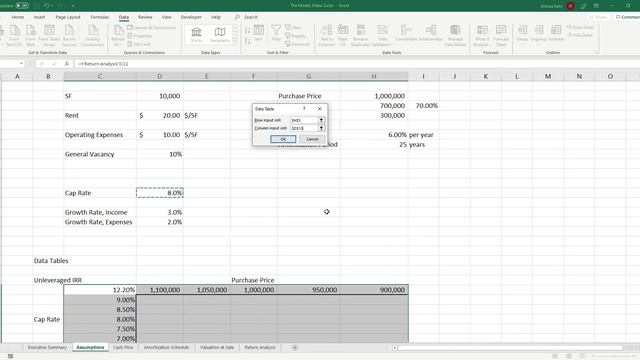Image resolution: width=640 pixels, height=360 pixels.
Task: Click the Data Table dialog help icon
Action: (x=304, y=109)
